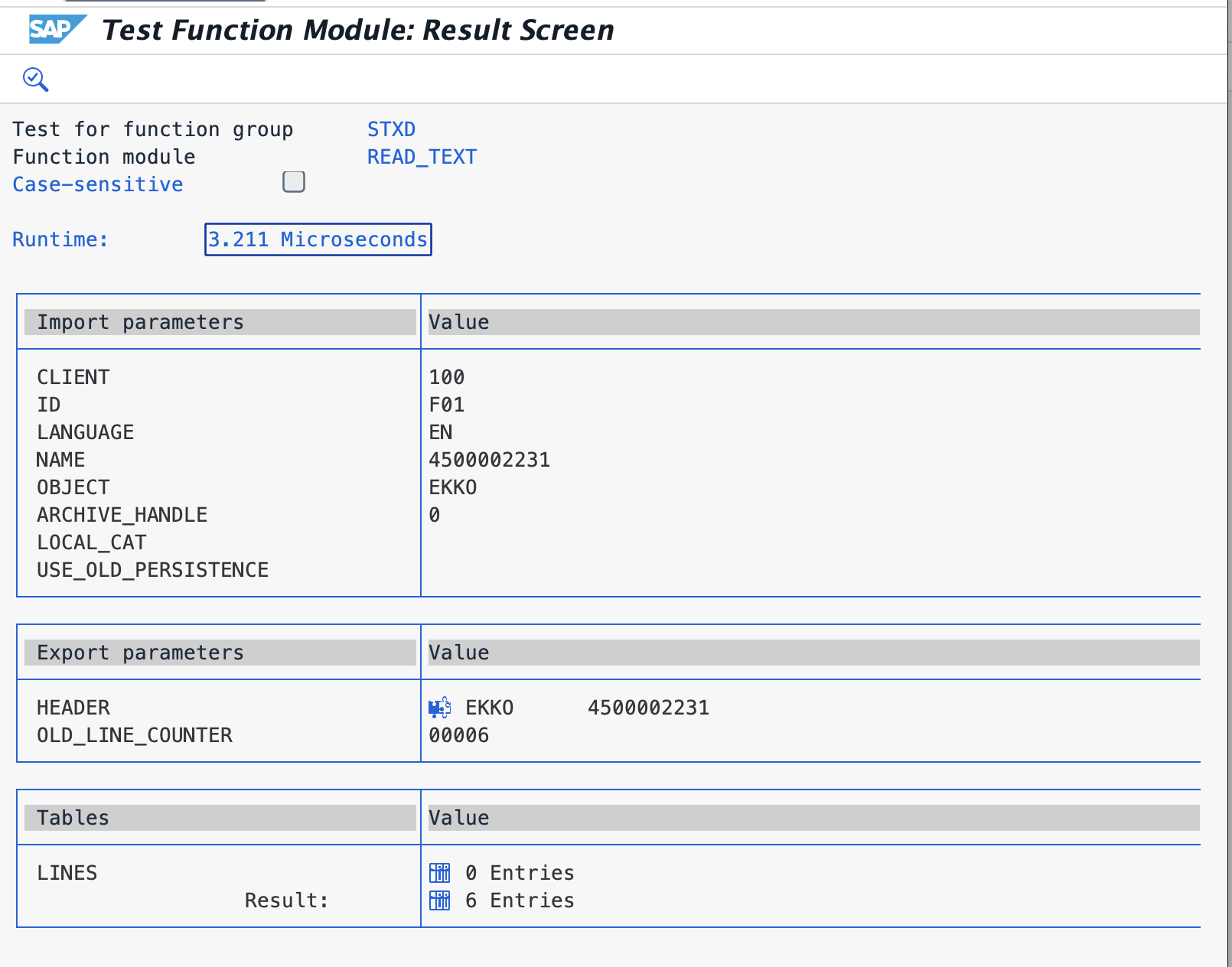Click the Import parameters column header
1232x967 pixels.
tap(220, 322)
